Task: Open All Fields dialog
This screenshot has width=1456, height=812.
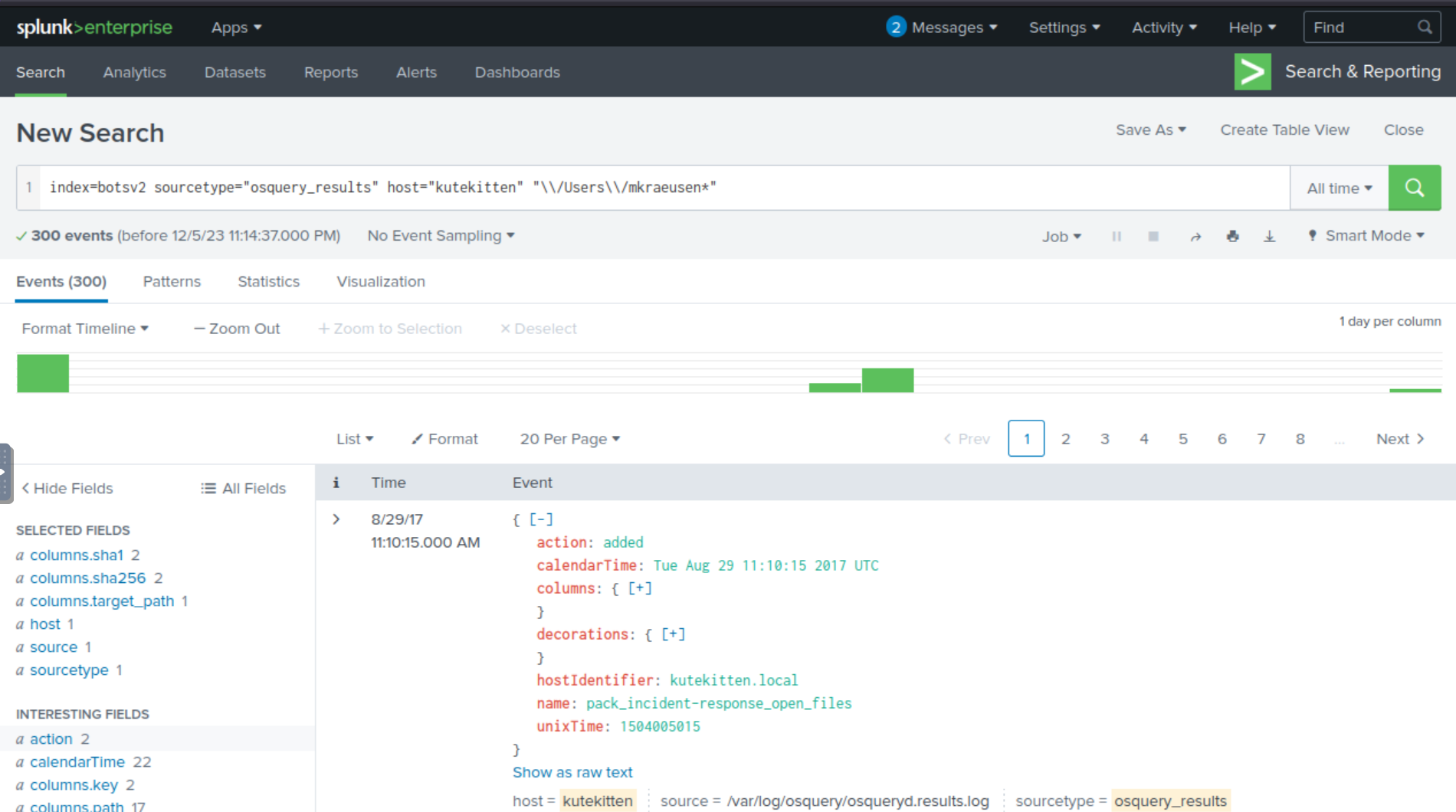Action: (x=243, y=489)
